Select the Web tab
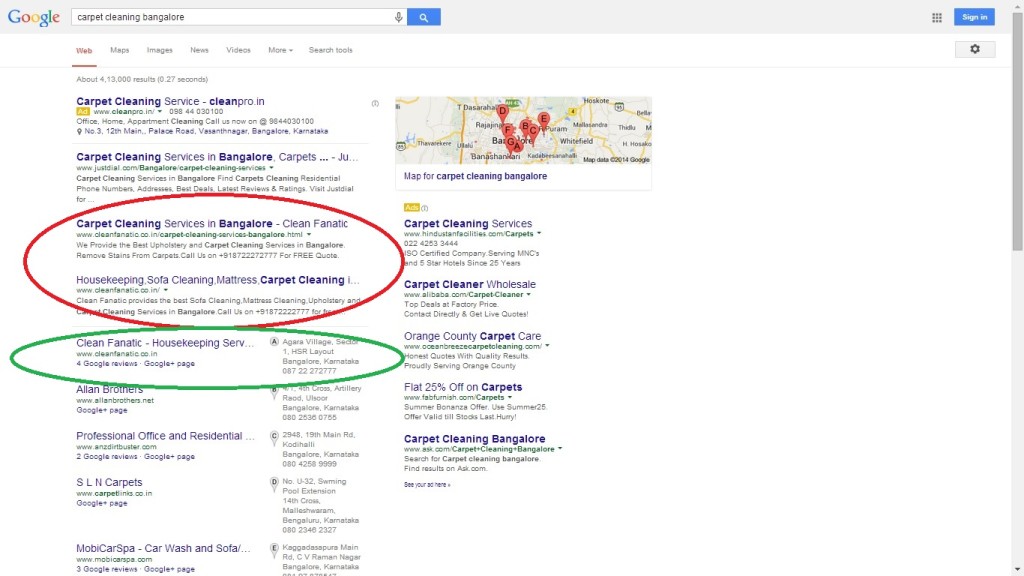The width and height of the screenshot is (1024, 576). coord(84,51)
